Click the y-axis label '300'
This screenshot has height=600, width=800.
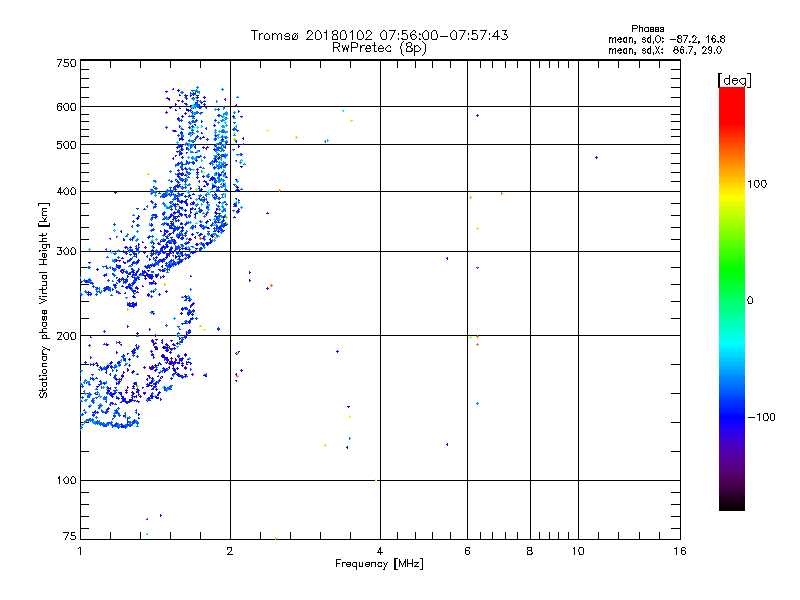(x=66, y=252)
